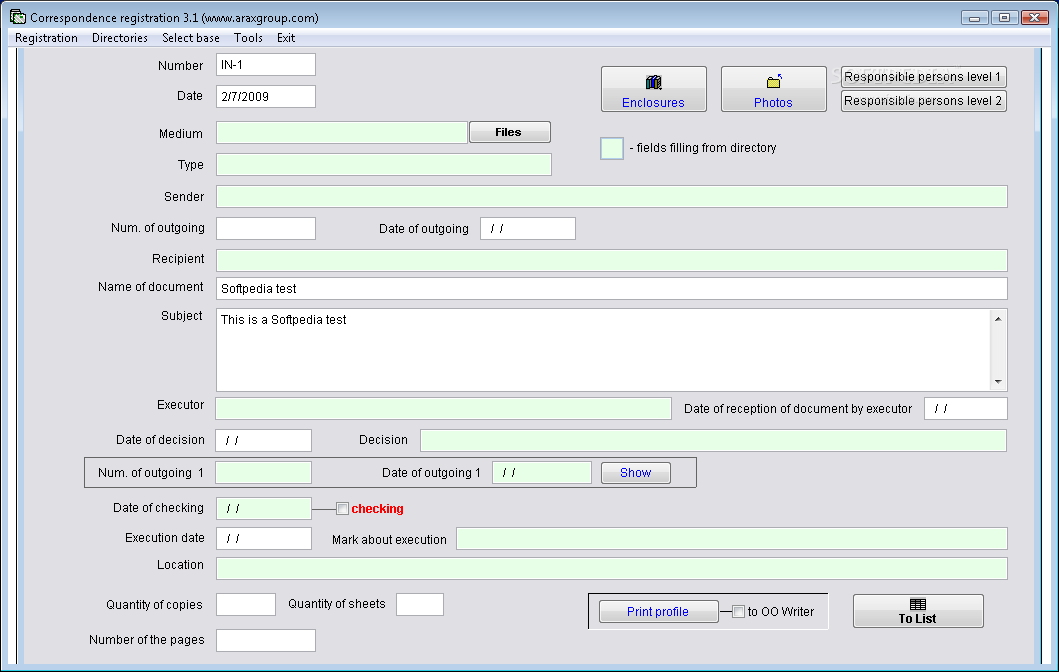Click inside the Subject text area

coord(603,350)
